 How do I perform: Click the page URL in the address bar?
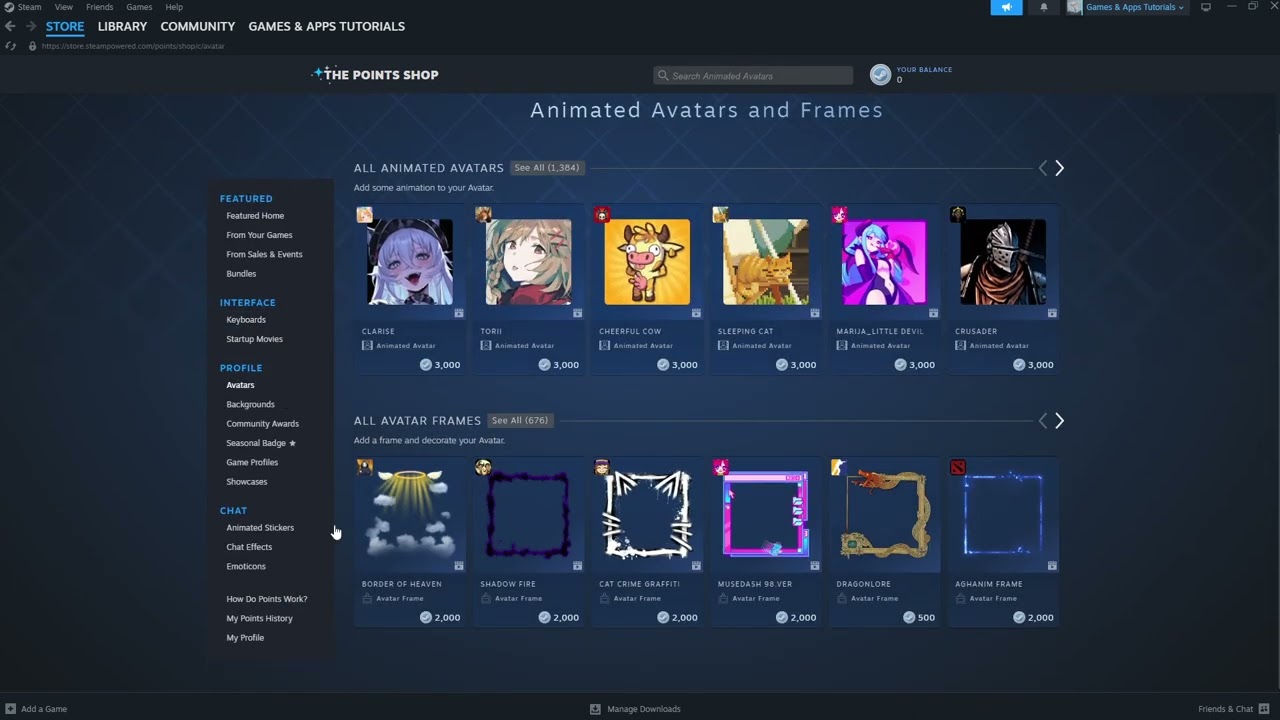coord(133,46)
